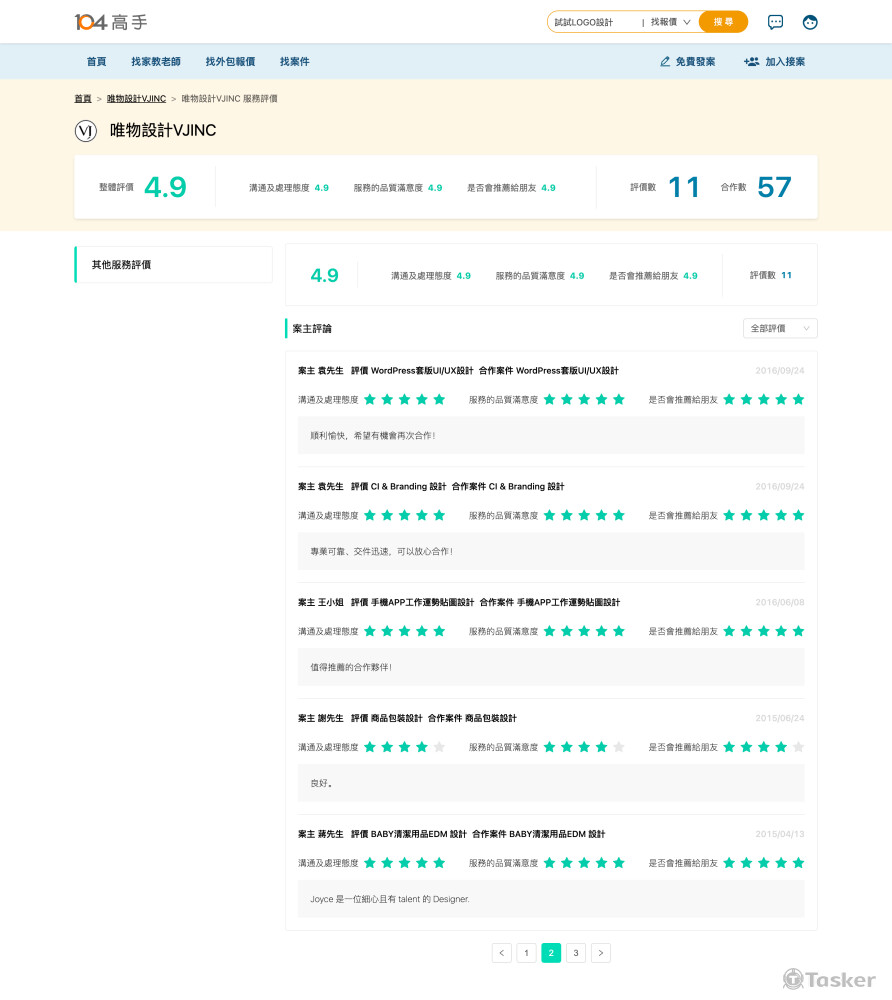The image size is (892, 1000).
Task: Expand the 全部評價 filter dropdown
Action: (780, 328)
